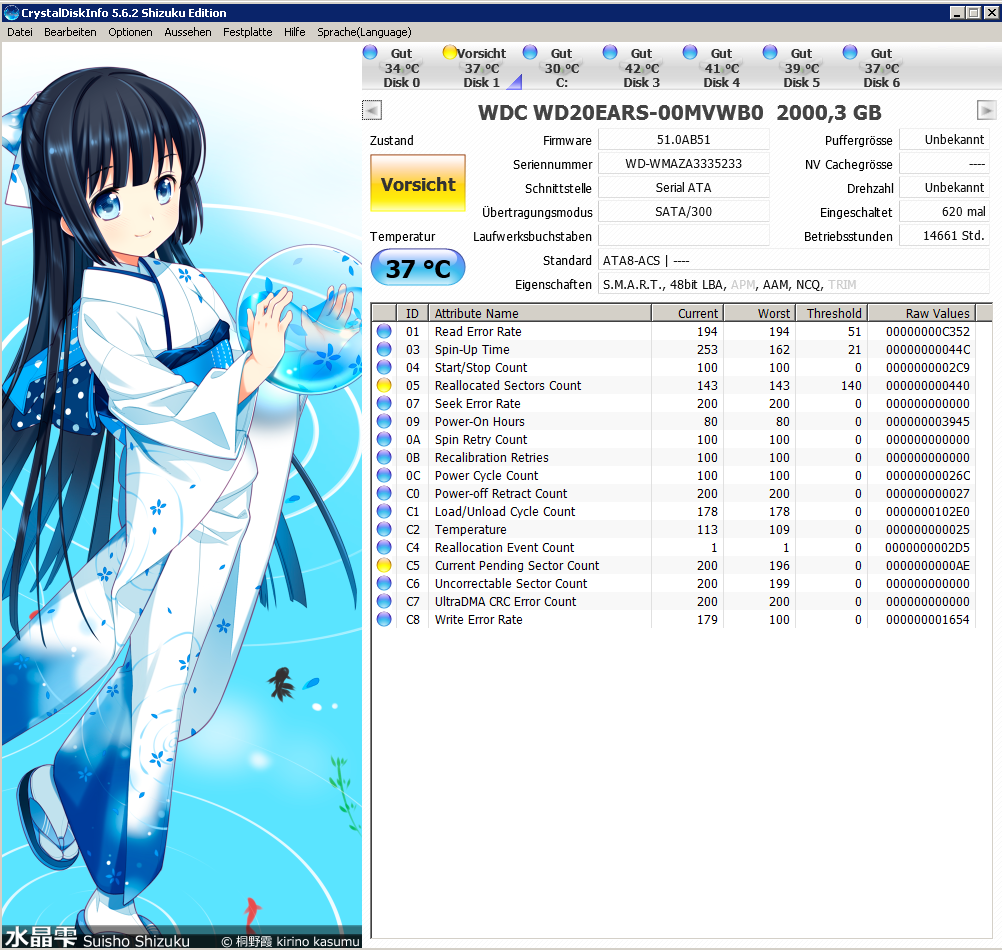The image size is (1002, 950).
Task: Click the Betriebsstunden value 14661 Std.
Action: [944, 235]
